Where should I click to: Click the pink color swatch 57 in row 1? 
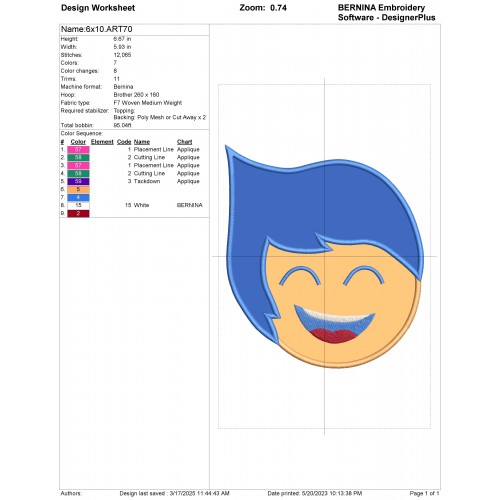pos(78,149)
